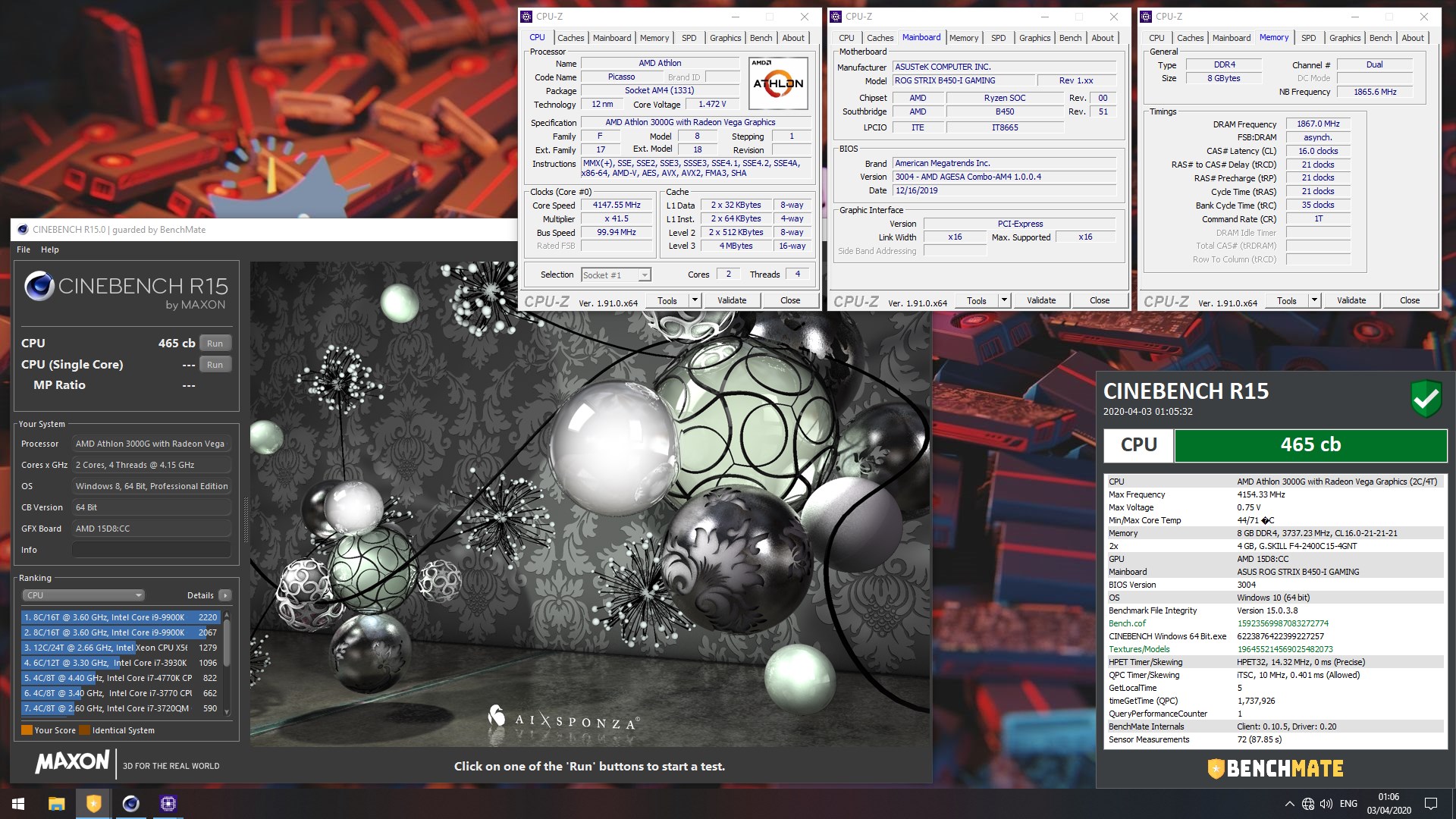Click the Core Speed value 4147.55 MHz
Image resolution: width=1456 pixels, height=819 pixels.
point(617,206)
